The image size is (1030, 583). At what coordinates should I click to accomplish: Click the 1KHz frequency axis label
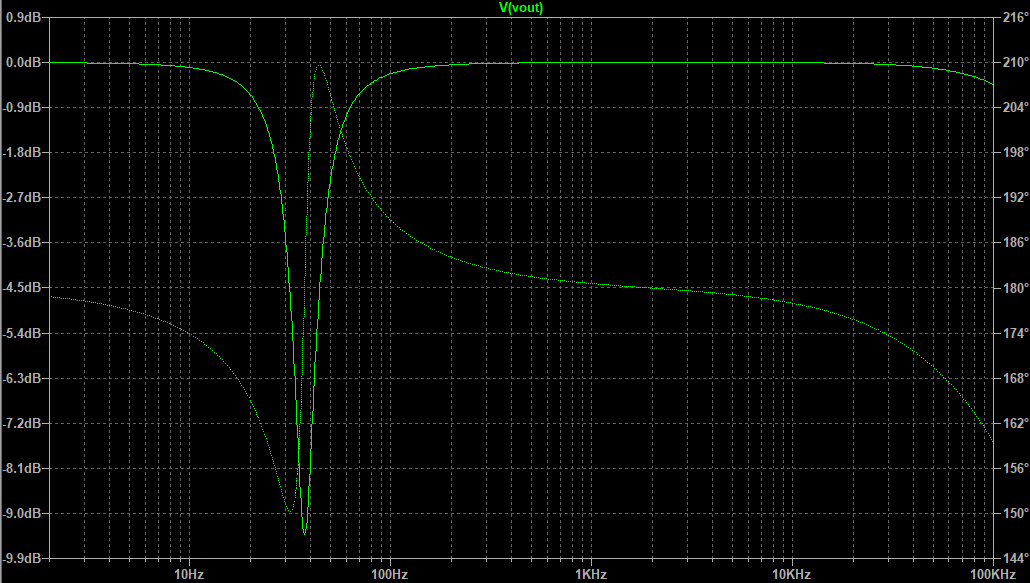590,574
